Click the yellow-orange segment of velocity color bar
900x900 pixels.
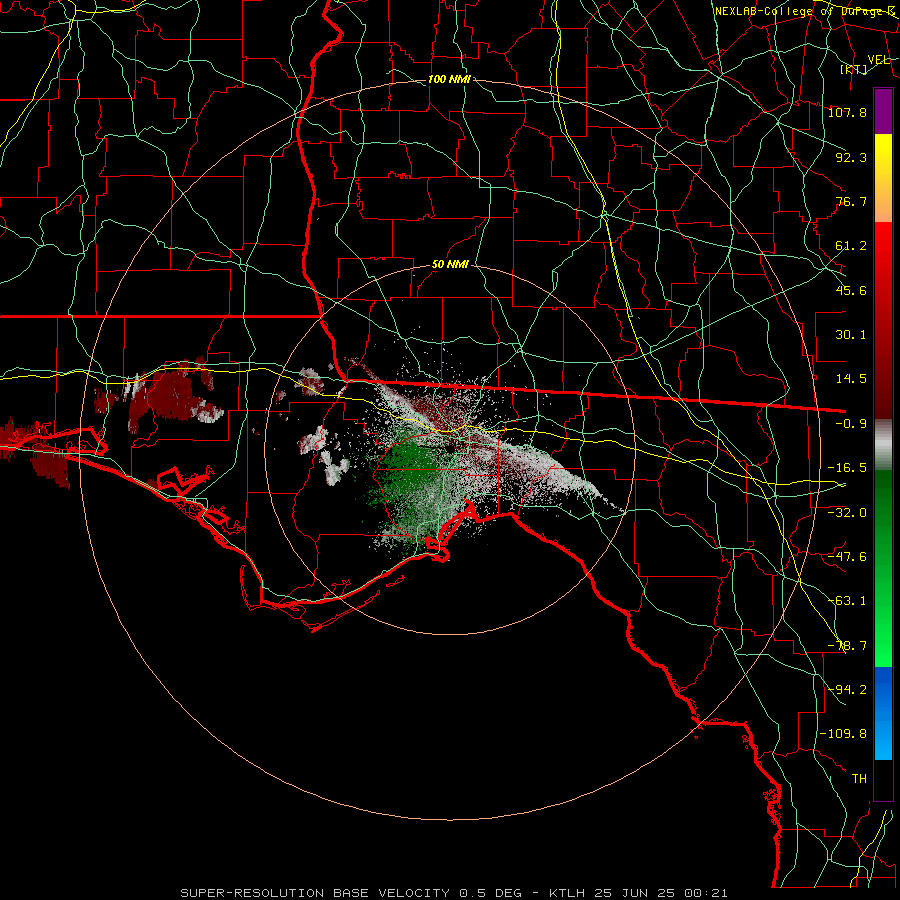point(883,178)
